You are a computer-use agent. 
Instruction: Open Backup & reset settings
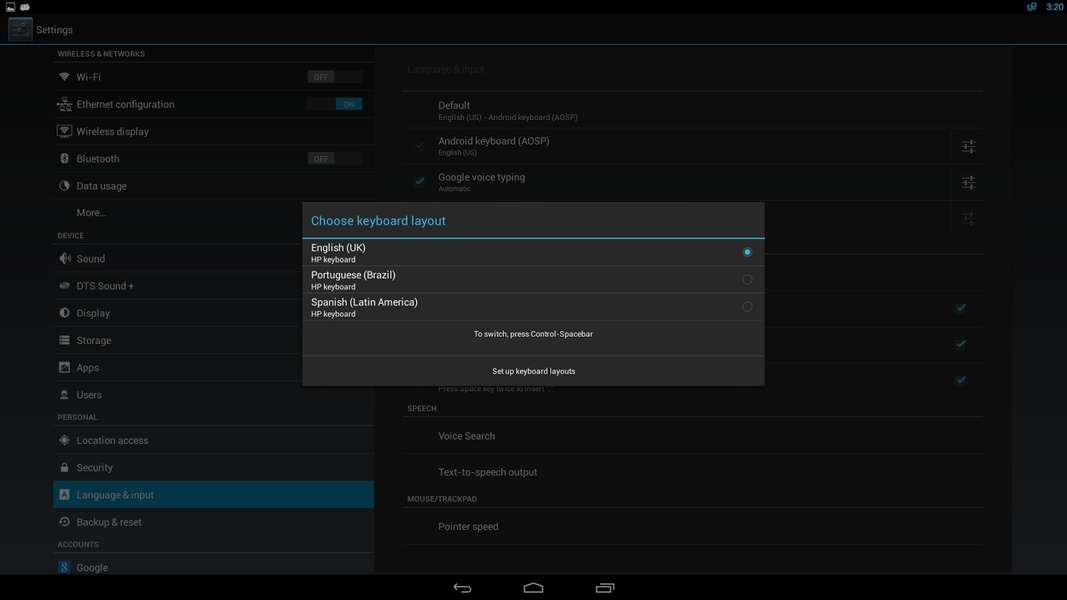tap(214, 522)
